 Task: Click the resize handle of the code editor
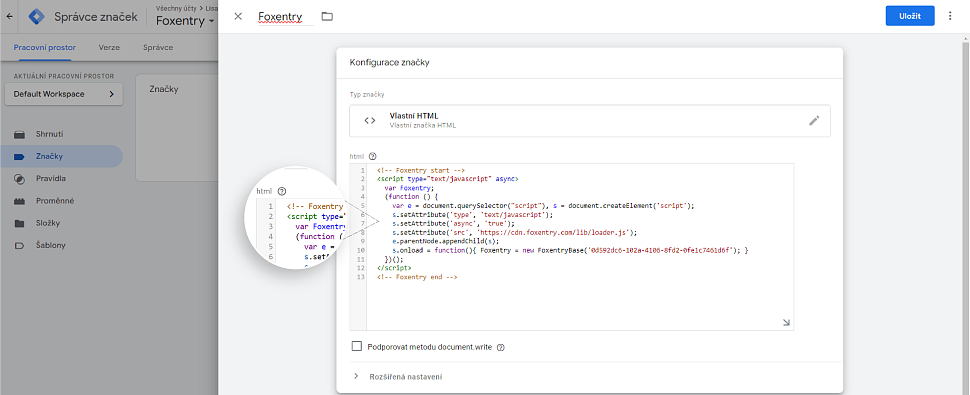coord(786,322)
